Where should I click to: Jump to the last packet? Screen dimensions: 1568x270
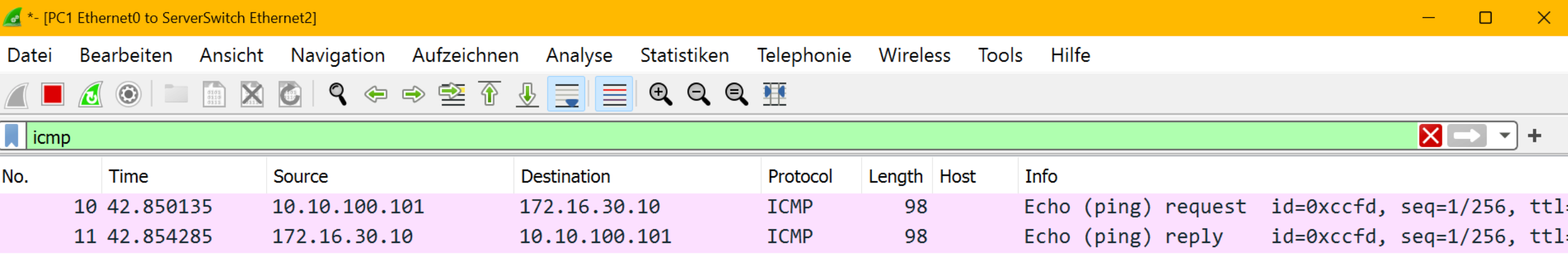click(528, 94)
